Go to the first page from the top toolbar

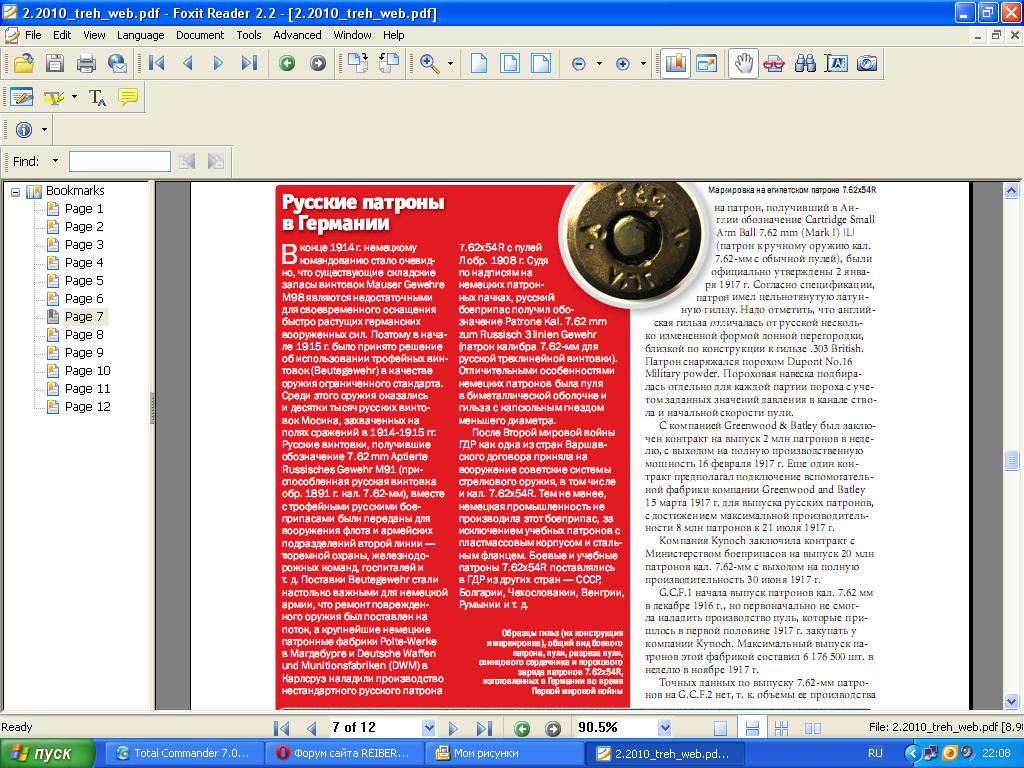pyautogui.click(x=156, y=63)
